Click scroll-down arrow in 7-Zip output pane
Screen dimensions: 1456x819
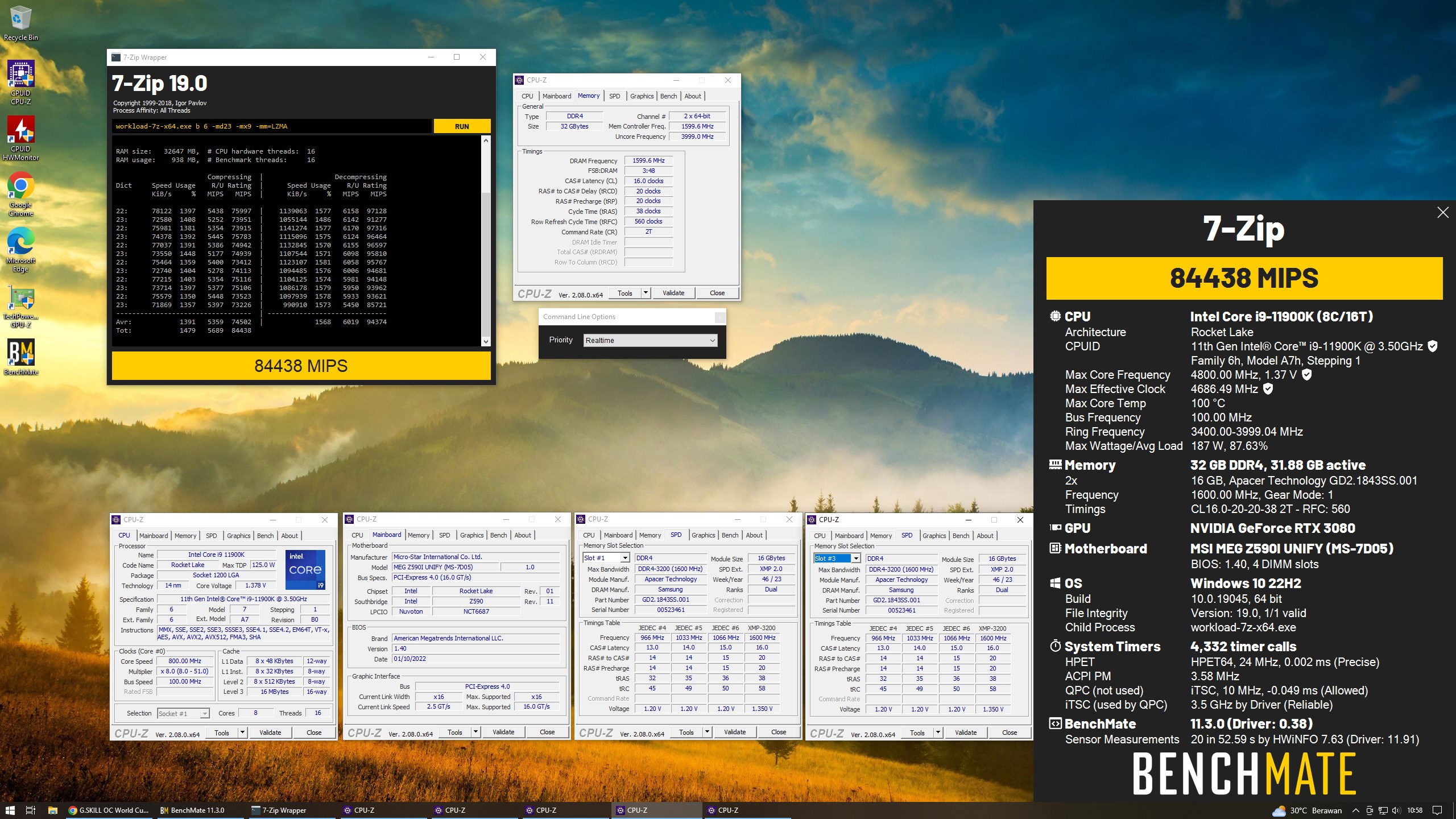tap(486, 341)
